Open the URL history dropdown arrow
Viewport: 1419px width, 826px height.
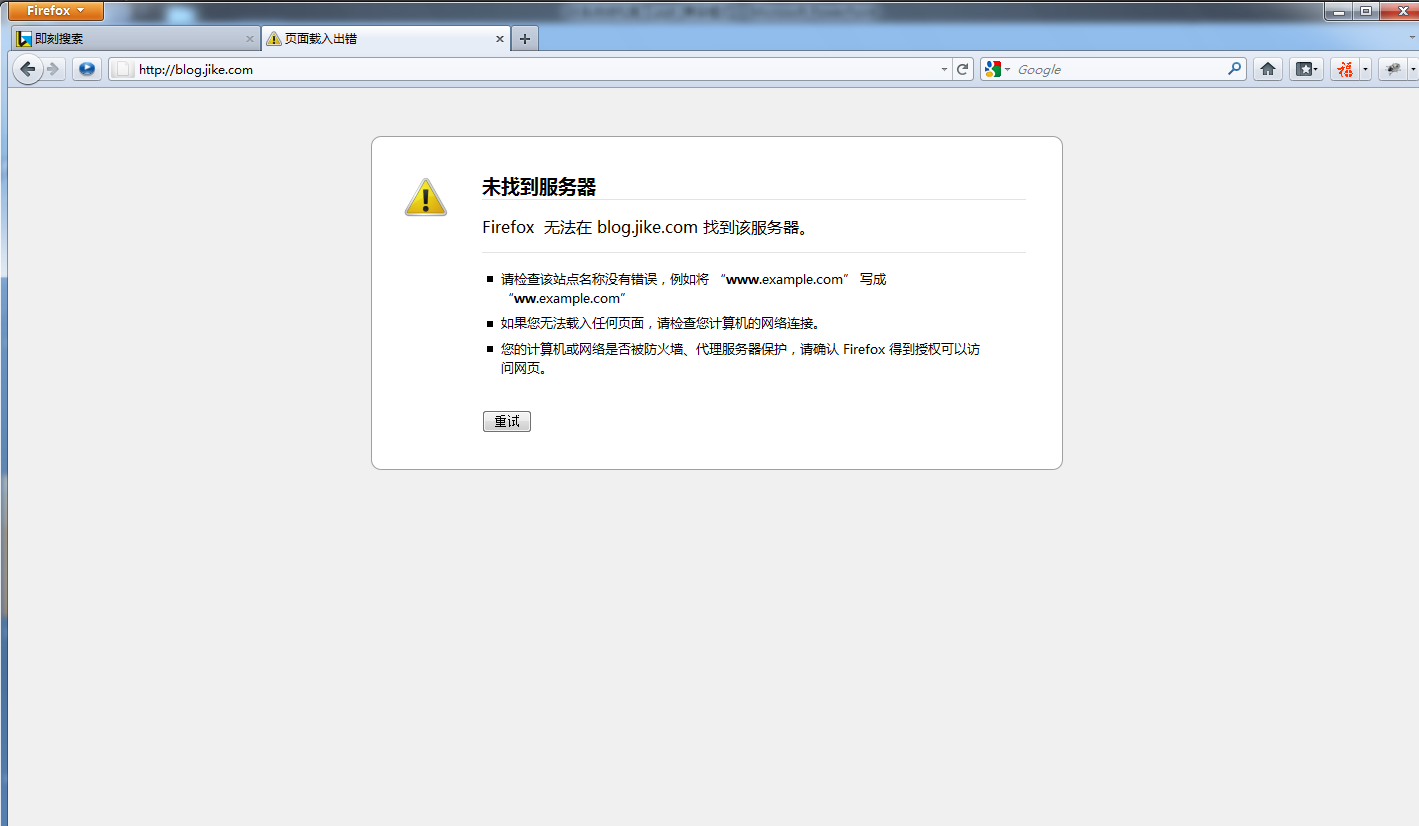point(944,70)
